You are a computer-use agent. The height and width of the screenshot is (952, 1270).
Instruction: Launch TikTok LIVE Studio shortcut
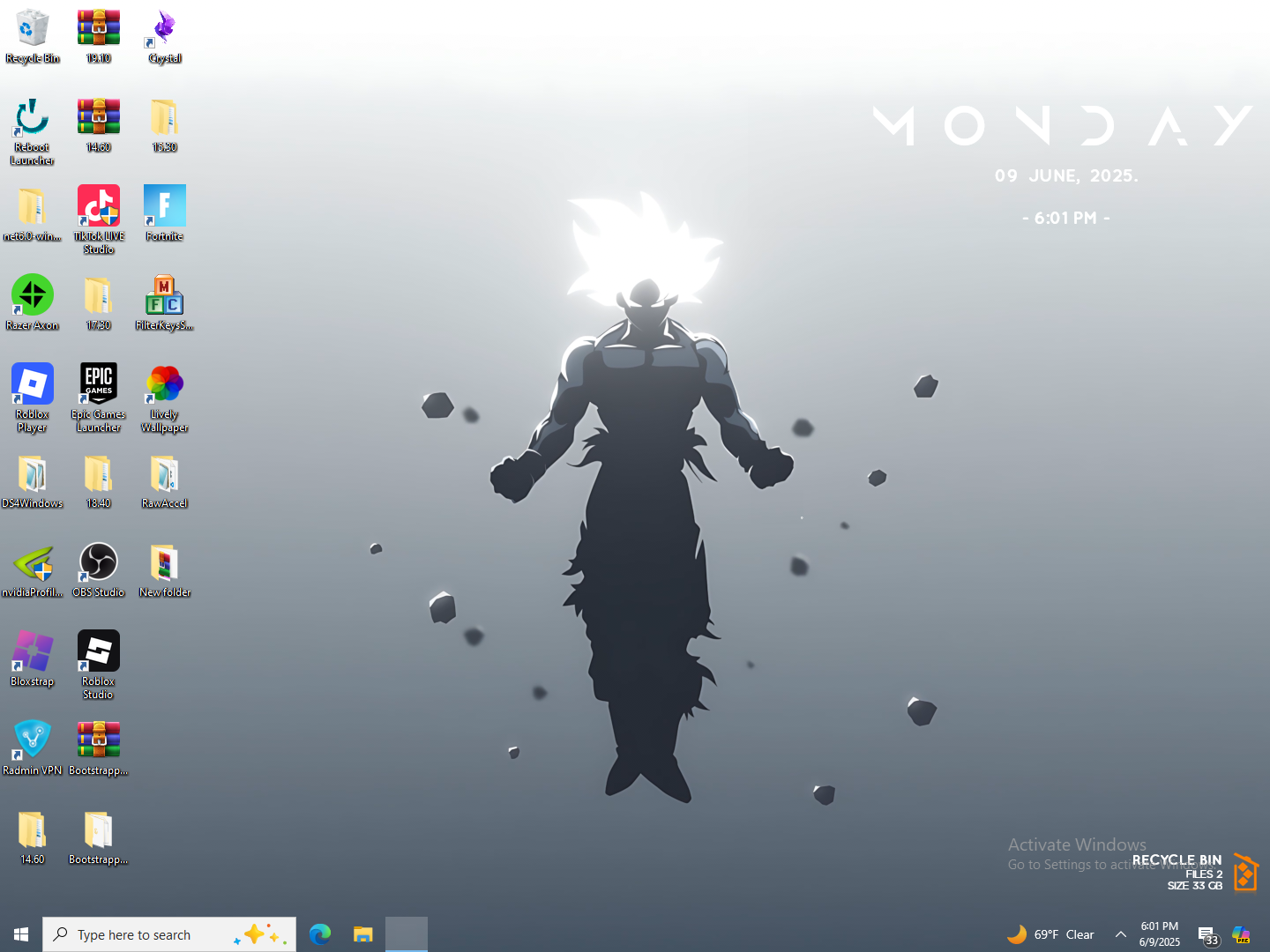point(99,221)
